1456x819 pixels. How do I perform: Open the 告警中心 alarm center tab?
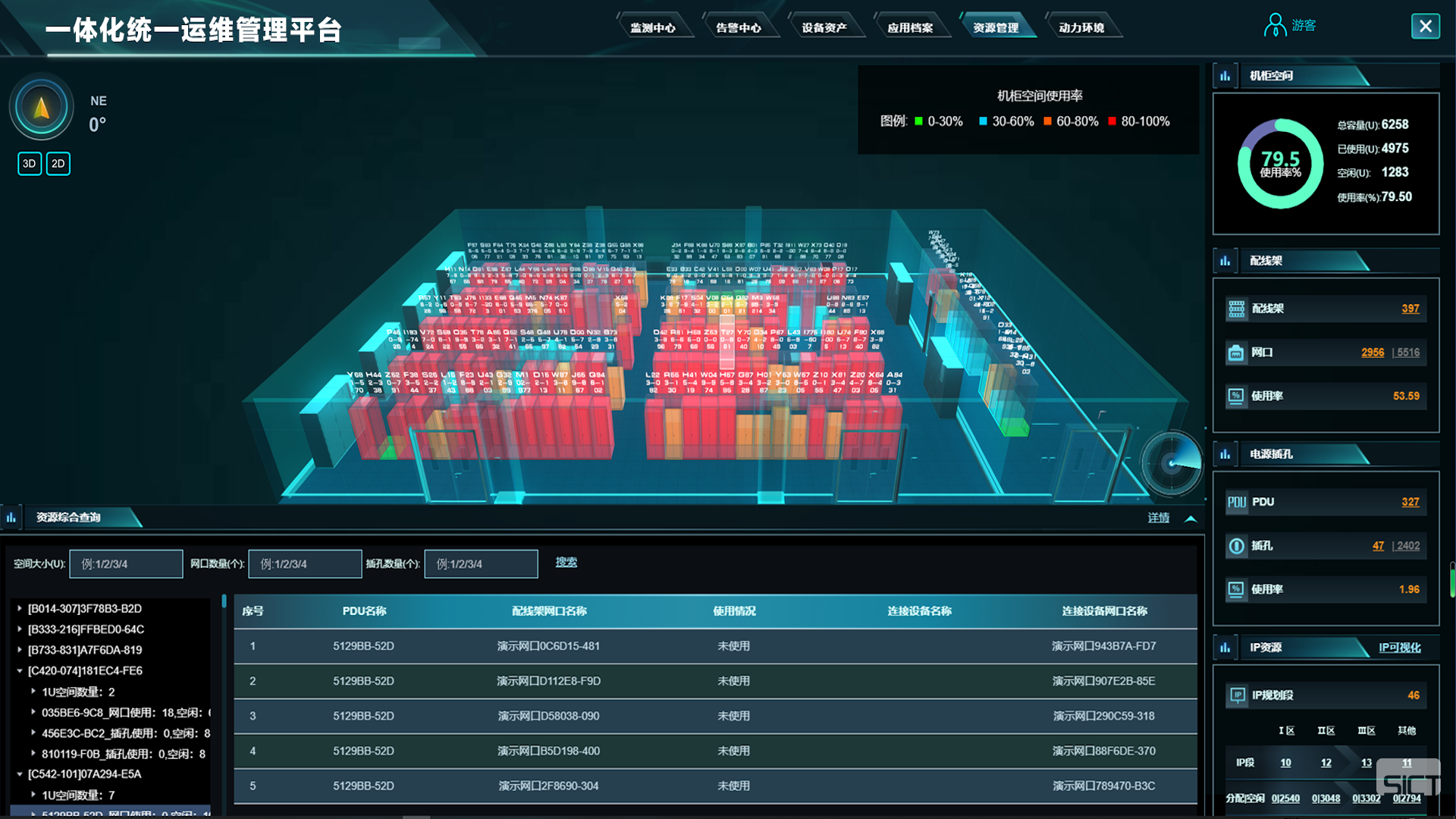[x=738, y=28]
